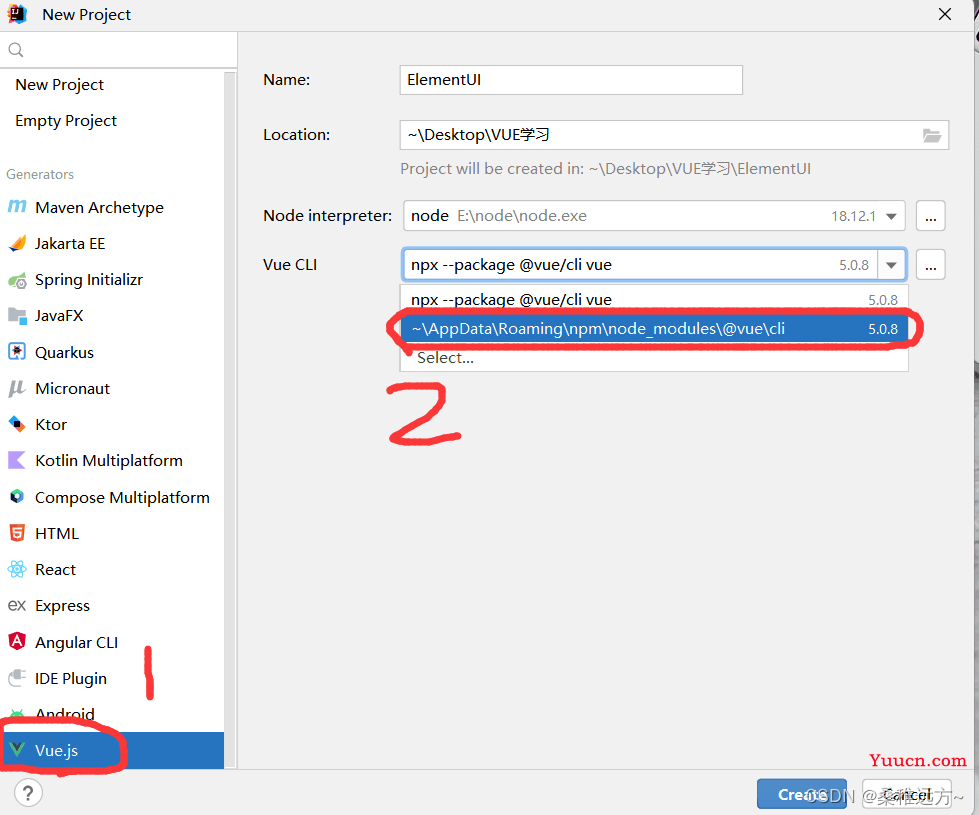Click the generators list scrollbar
Viewport: 979px width, 815px height.
(230, 420)
